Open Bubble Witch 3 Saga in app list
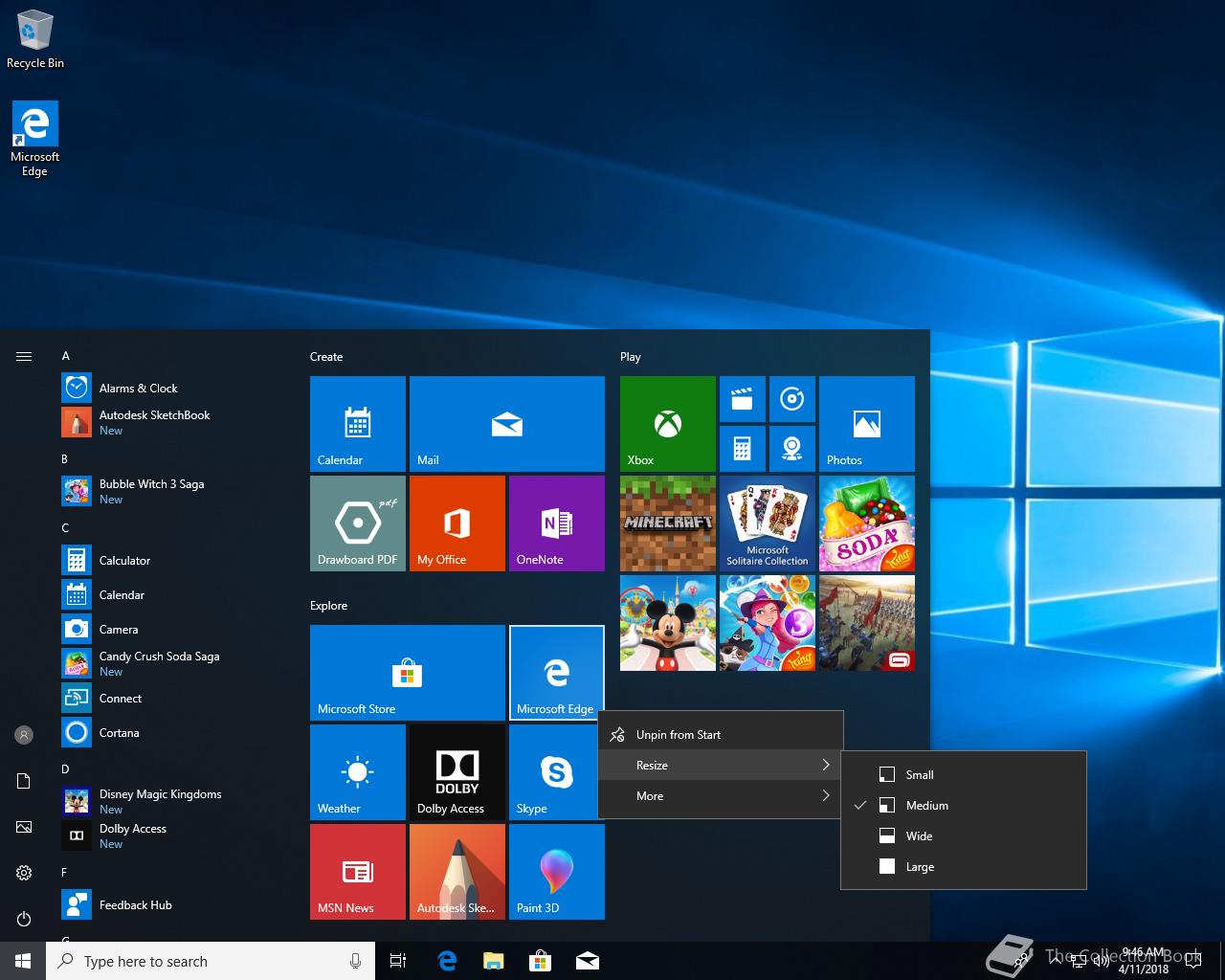The width and height of the screenshot is (1225, 980). pos(172,491)
